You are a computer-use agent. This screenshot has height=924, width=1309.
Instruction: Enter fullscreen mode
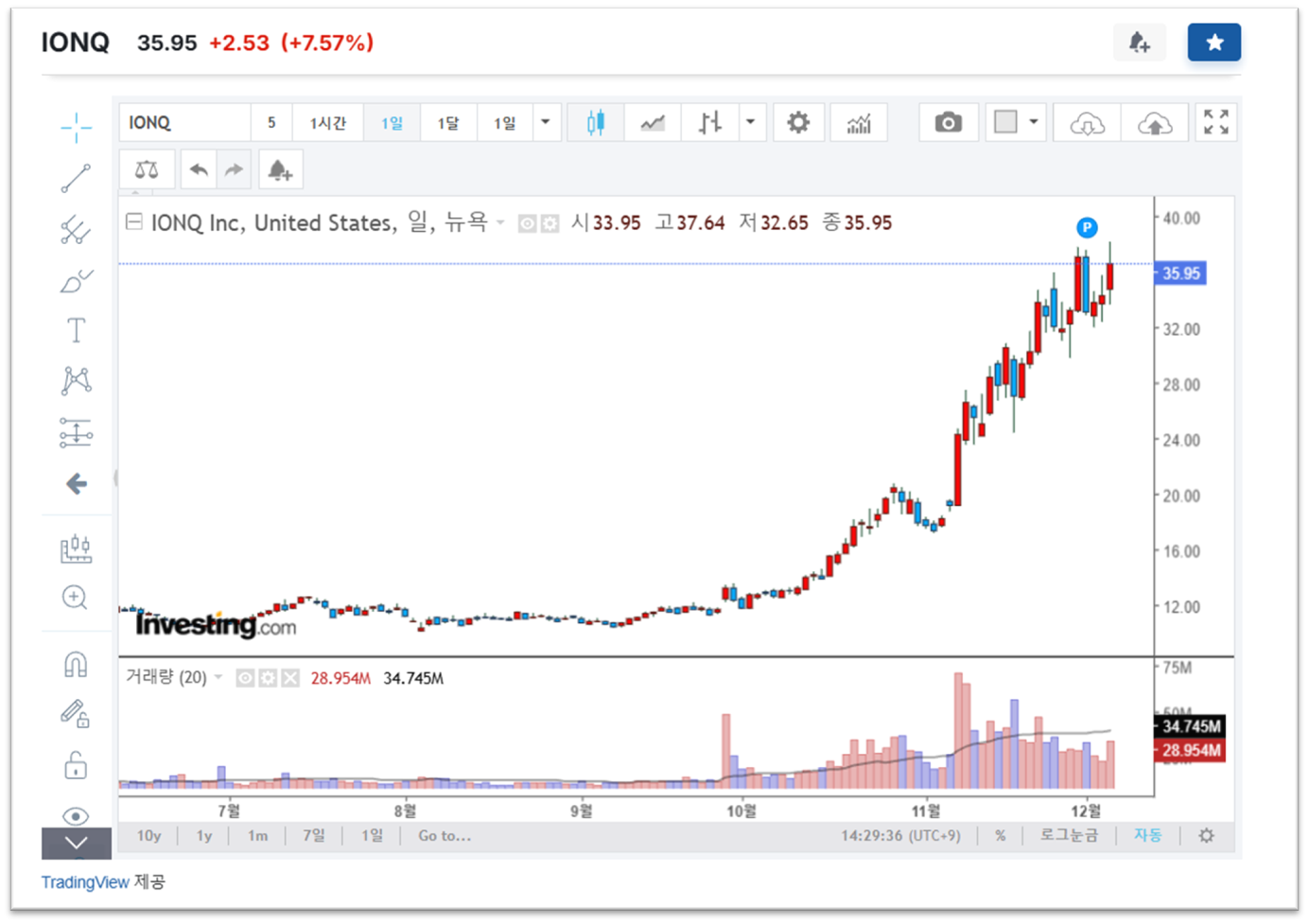[1216, 123]
